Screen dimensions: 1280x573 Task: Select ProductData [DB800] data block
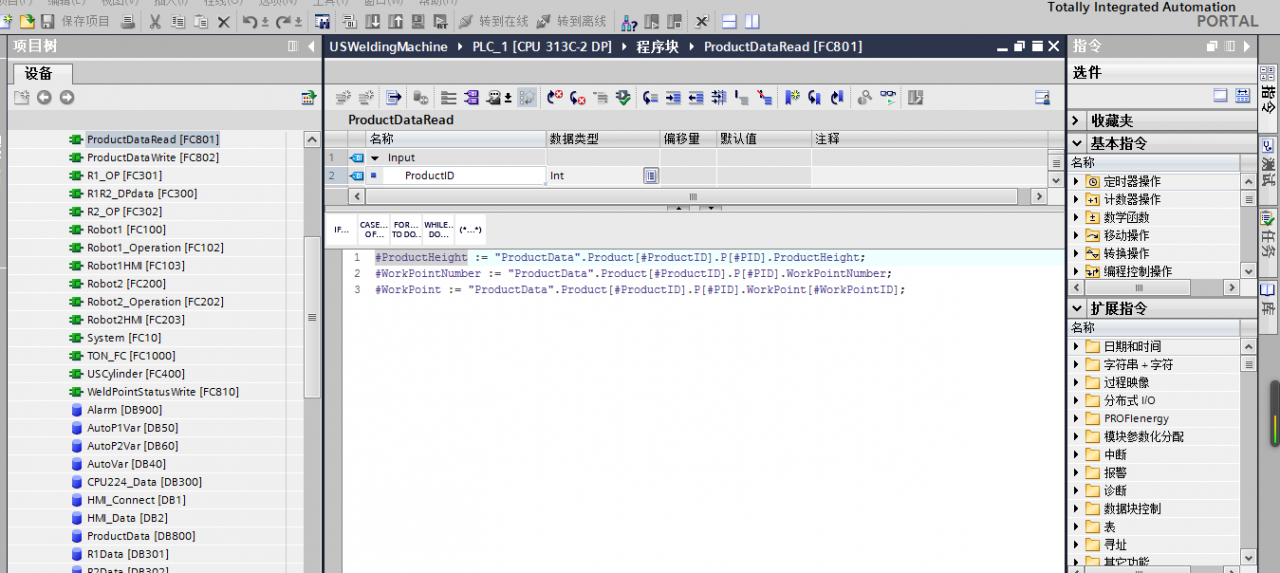[x=141, y=536]
